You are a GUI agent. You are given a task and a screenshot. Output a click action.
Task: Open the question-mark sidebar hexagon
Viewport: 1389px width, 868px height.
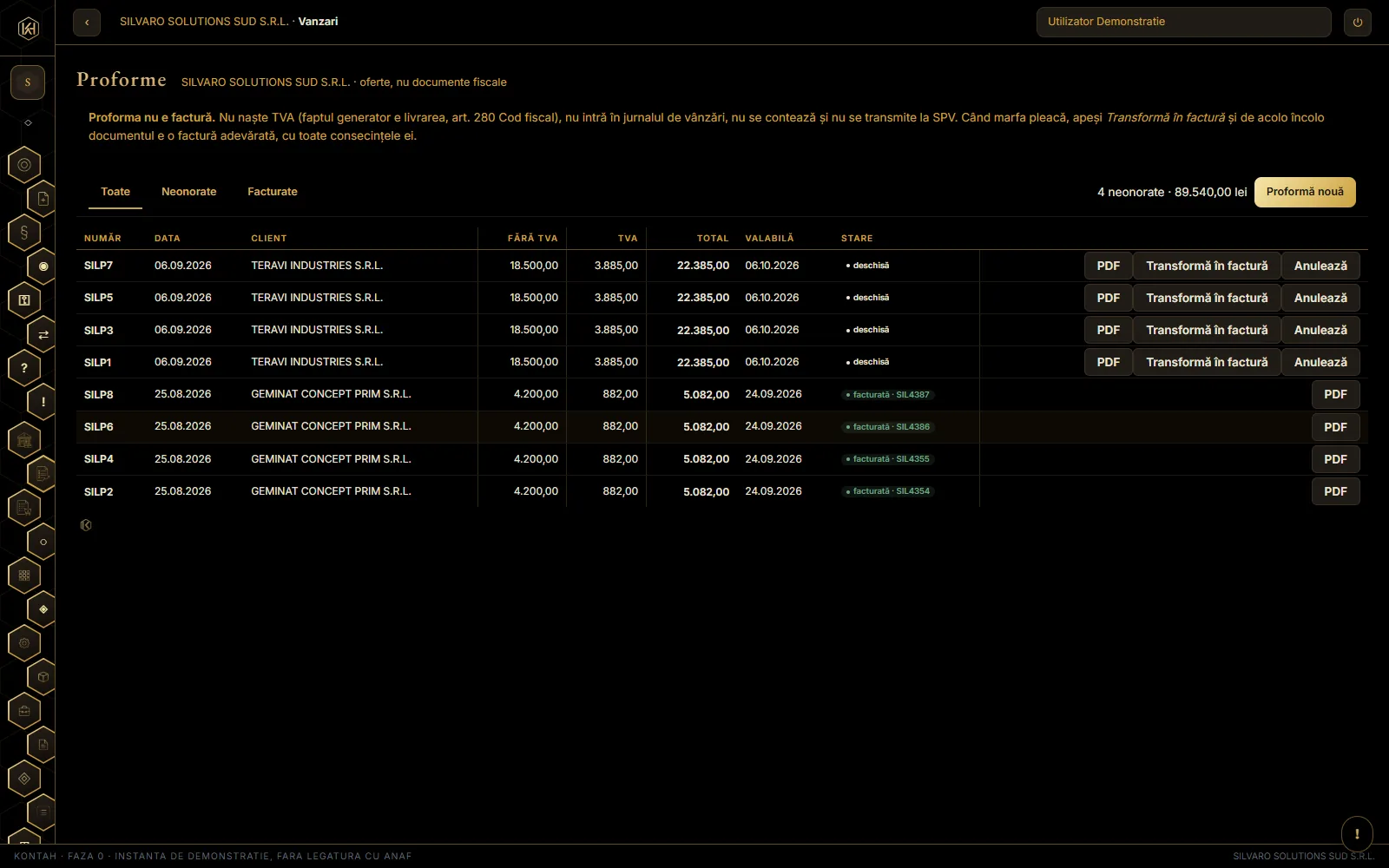click(24, 368)
